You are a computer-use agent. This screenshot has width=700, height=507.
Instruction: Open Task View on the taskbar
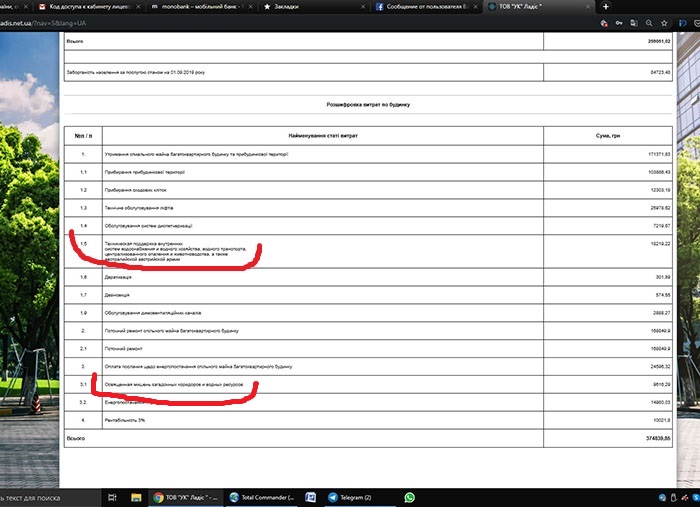click(112, 497)
